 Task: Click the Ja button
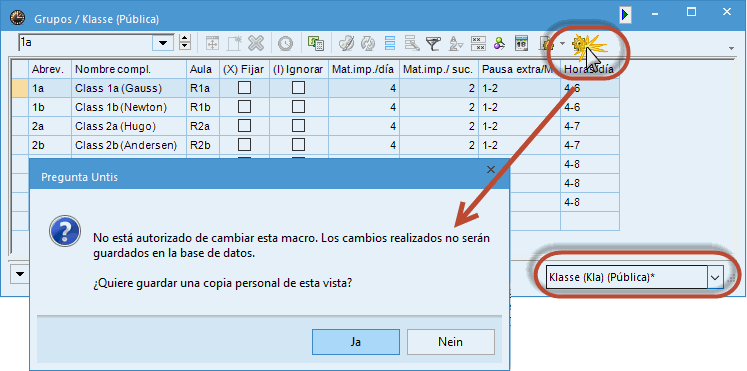pos(356,342)
